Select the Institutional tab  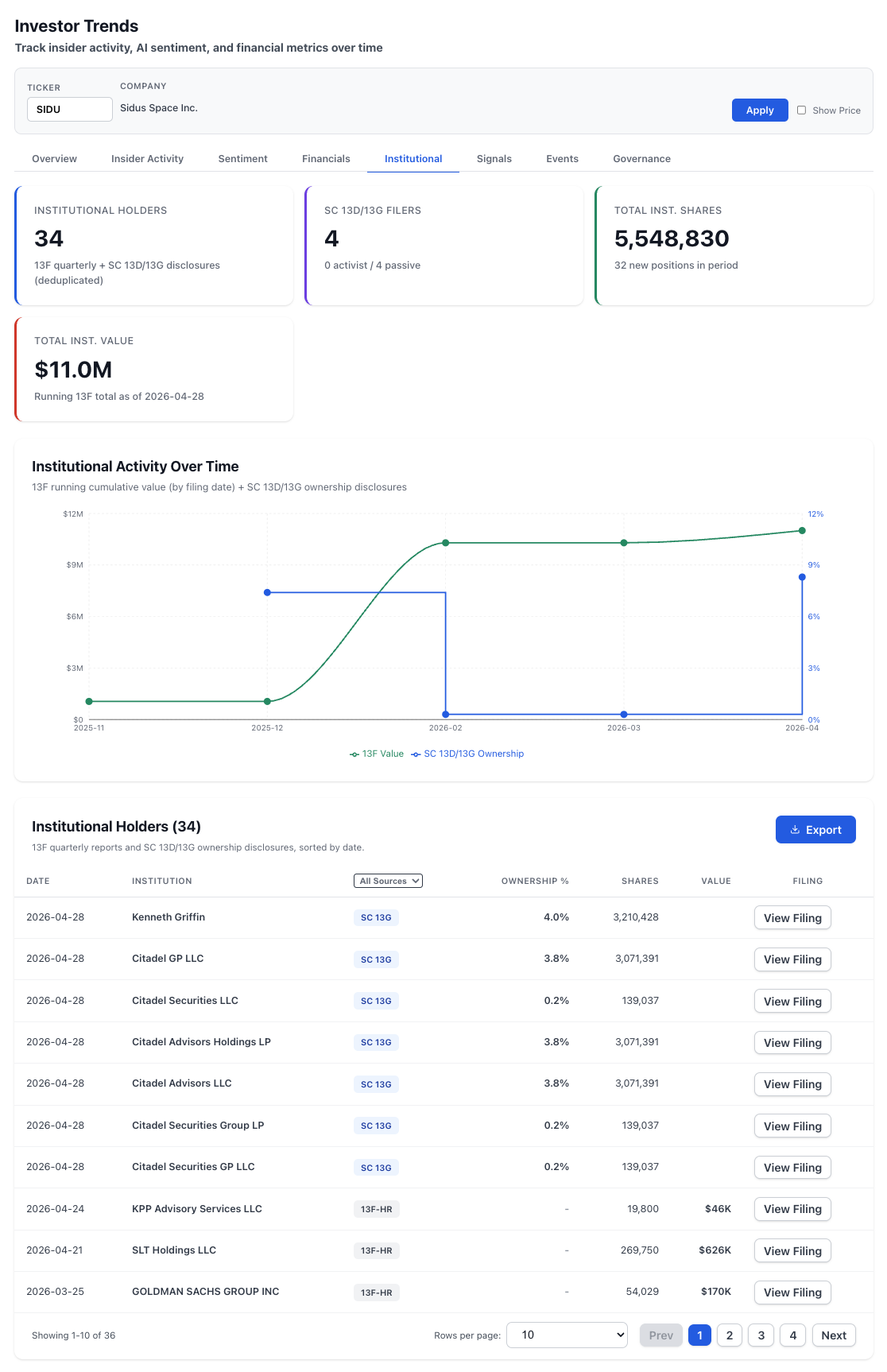click(x=413, y=159)
